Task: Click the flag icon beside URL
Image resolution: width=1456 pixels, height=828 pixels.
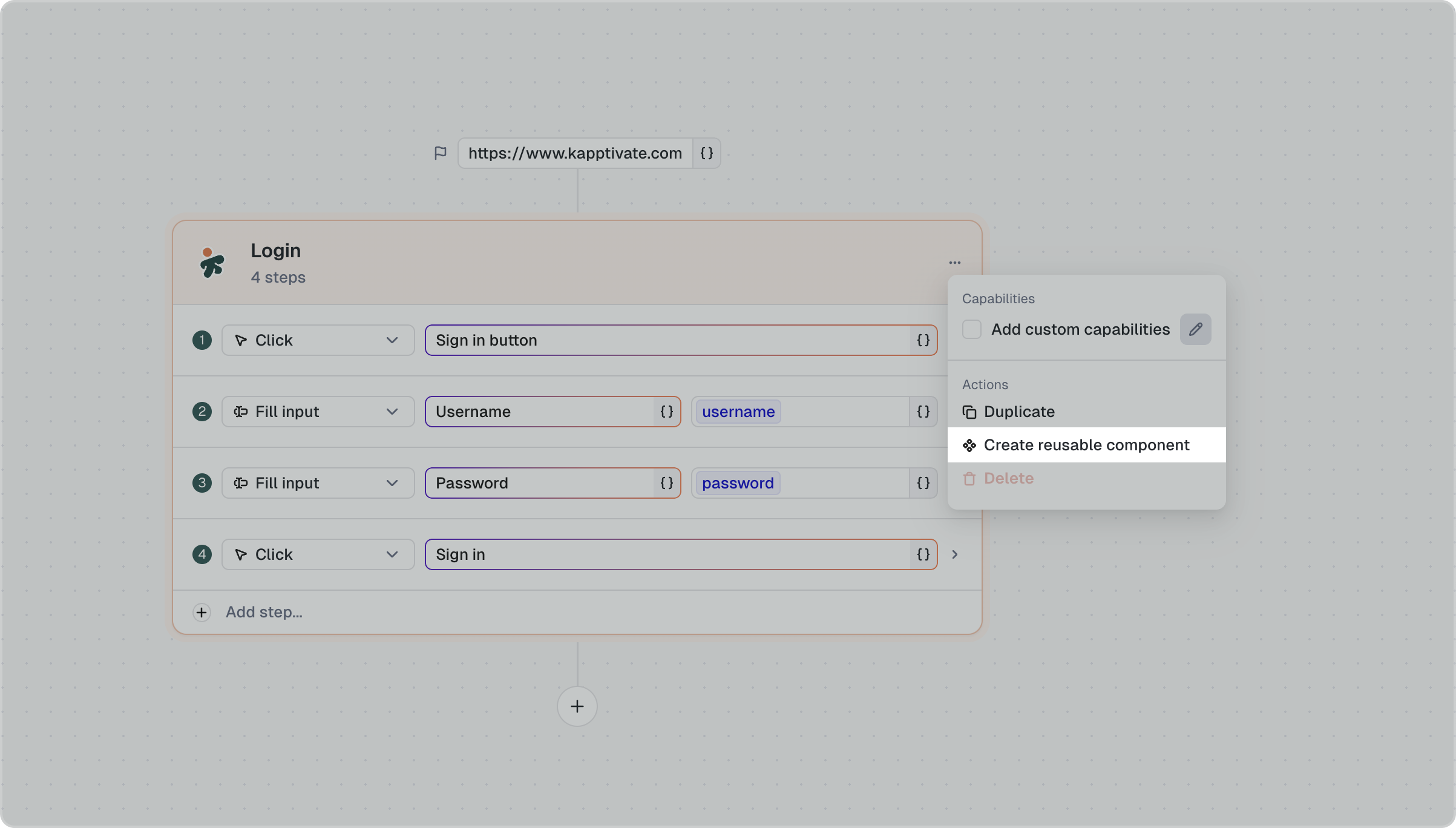Action: pos(440,153)
